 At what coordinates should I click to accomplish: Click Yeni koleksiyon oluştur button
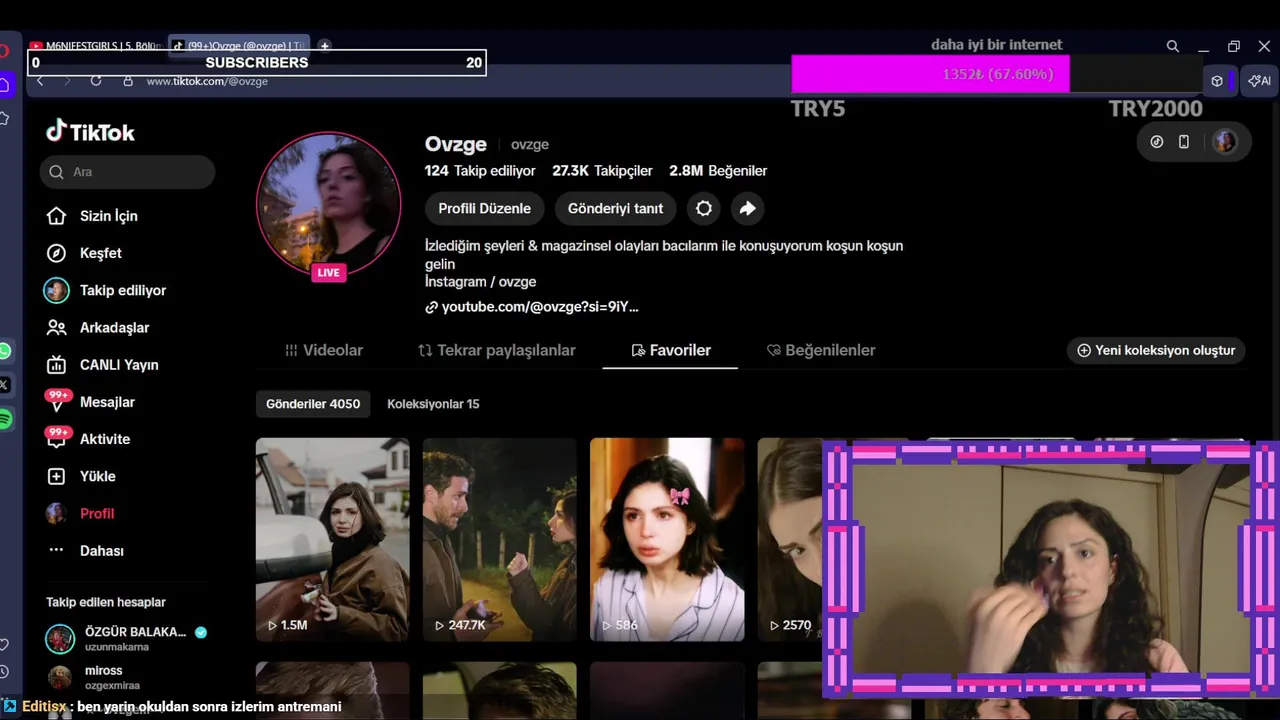(x=1156, y=350)
